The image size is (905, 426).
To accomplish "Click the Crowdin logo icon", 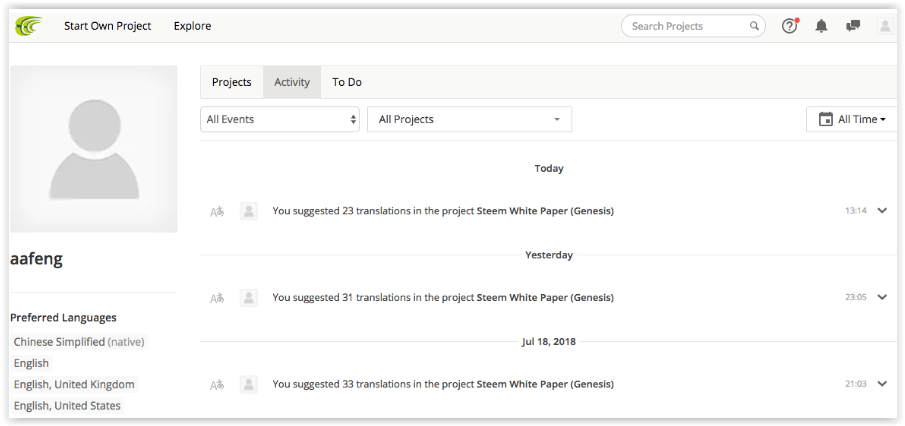I will tap(28, 26).
